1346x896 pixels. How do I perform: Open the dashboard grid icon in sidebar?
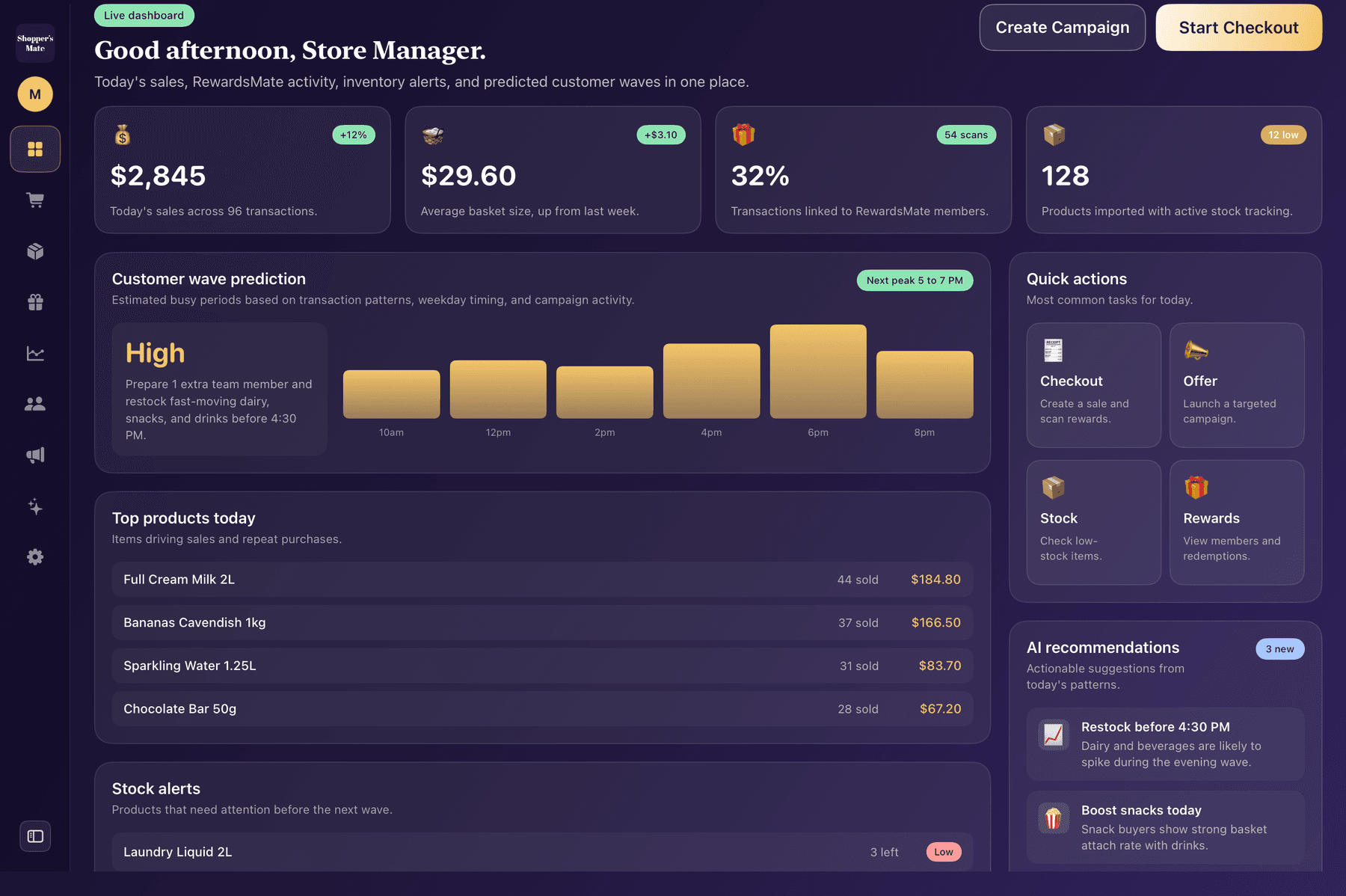pos(35,149)
